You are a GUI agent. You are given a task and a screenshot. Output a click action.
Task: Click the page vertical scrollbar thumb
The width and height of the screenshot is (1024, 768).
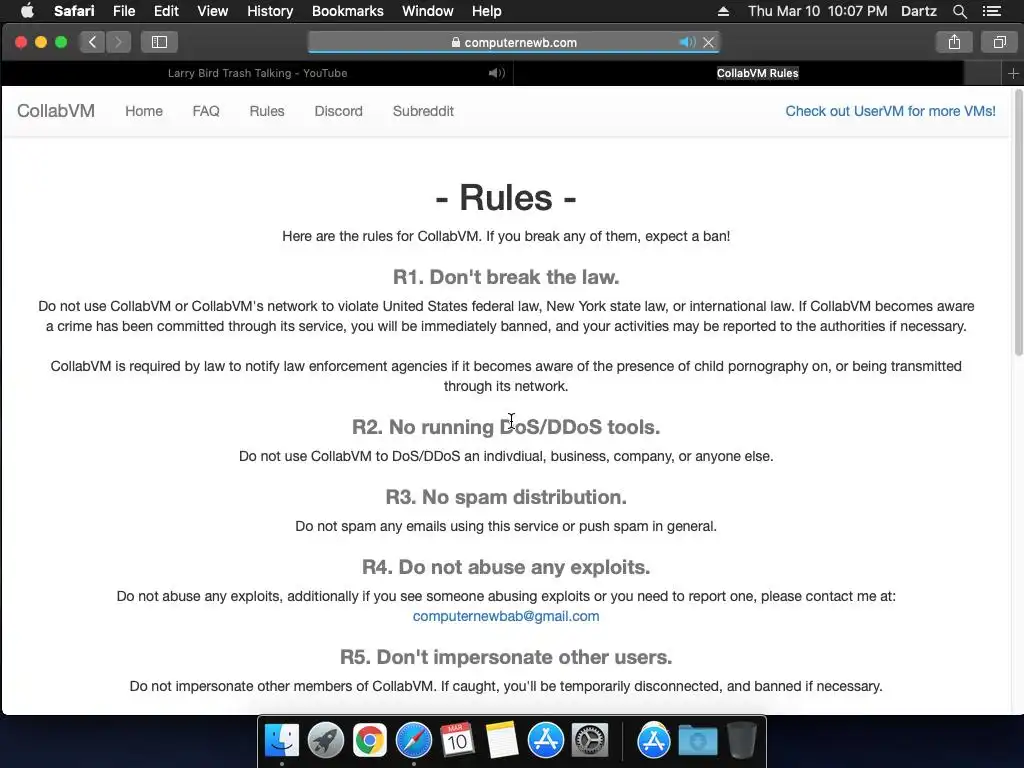point(1018,222)
